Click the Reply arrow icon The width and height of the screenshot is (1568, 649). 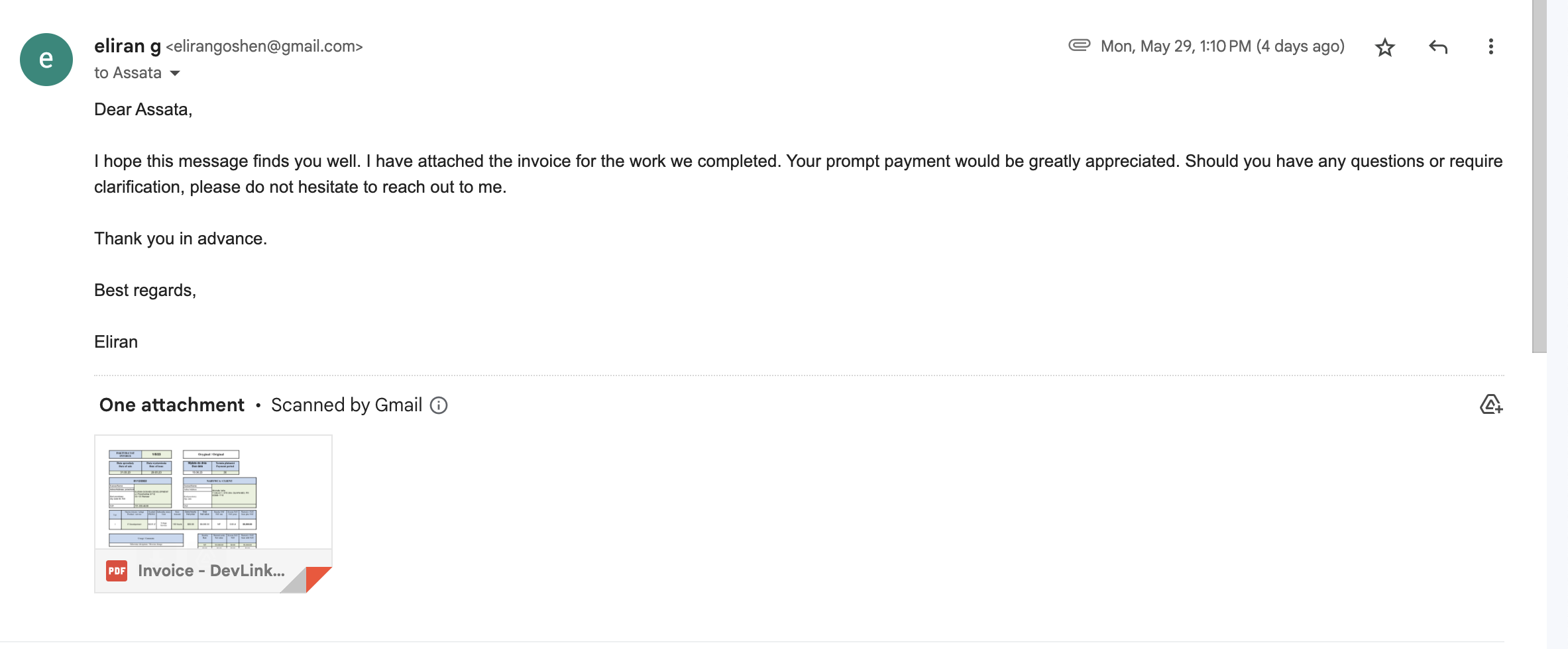click(x=1437, y=47)
